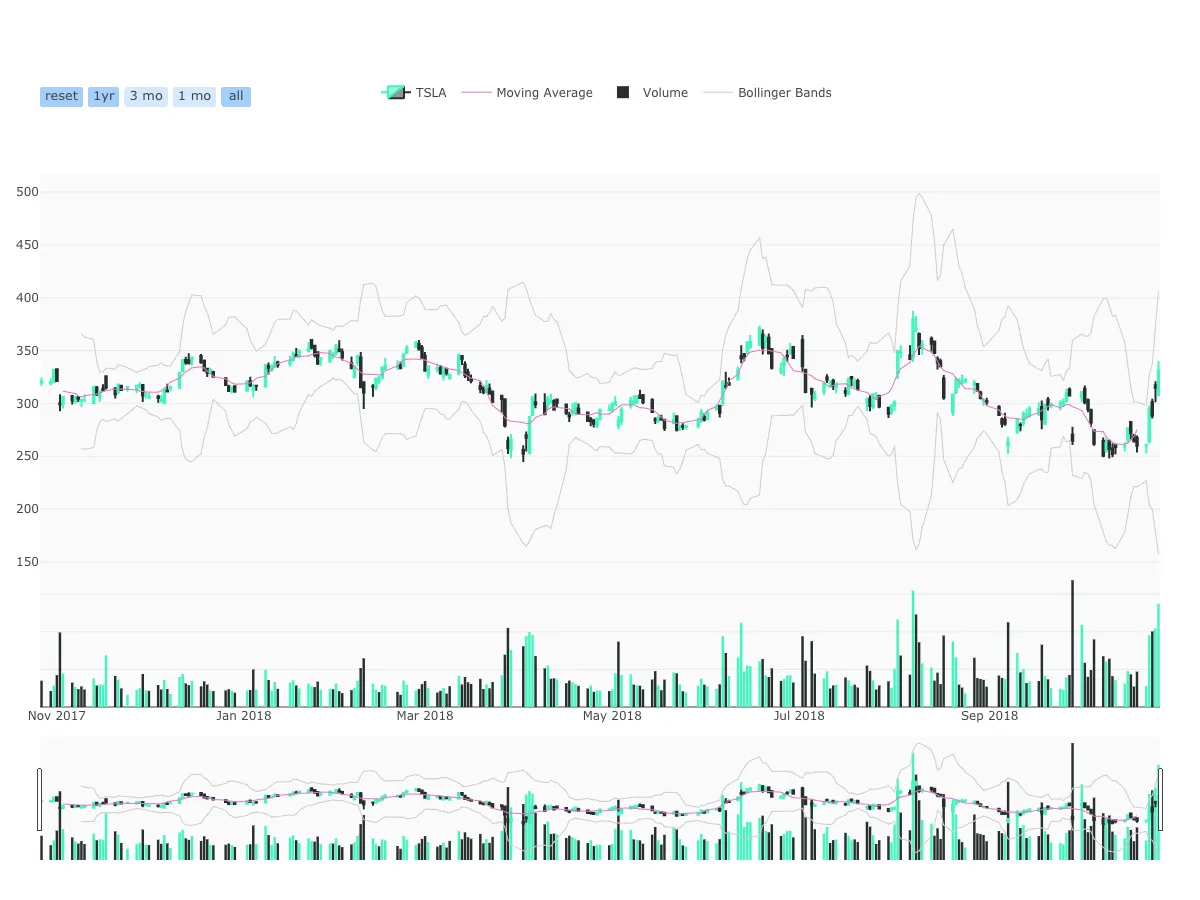
Task: Click the Jul 2018 axis label
Action: pyautogui.click(x=799, y=716)
